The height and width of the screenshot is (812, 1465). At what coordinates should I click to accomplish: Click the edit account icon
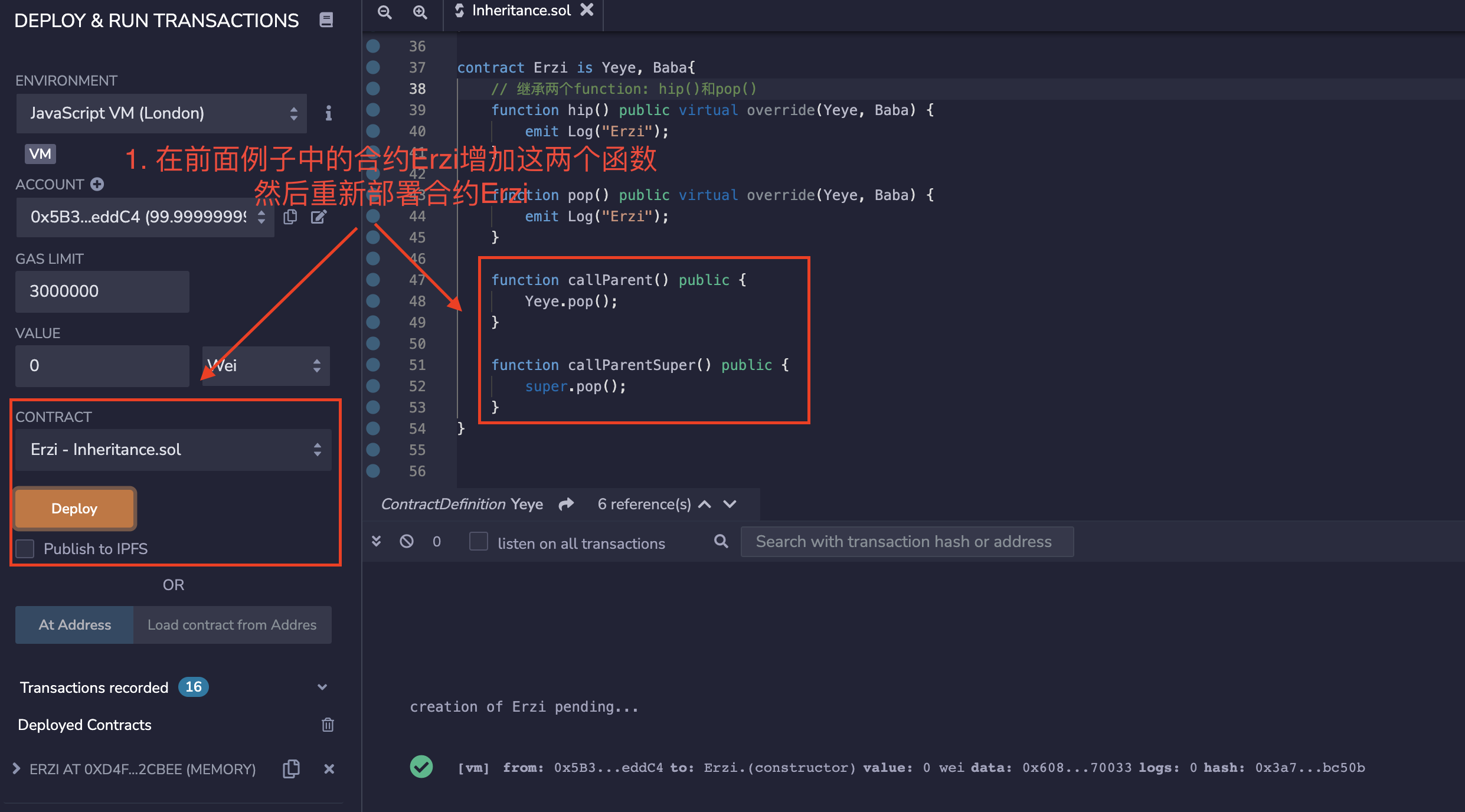(319, 217)
